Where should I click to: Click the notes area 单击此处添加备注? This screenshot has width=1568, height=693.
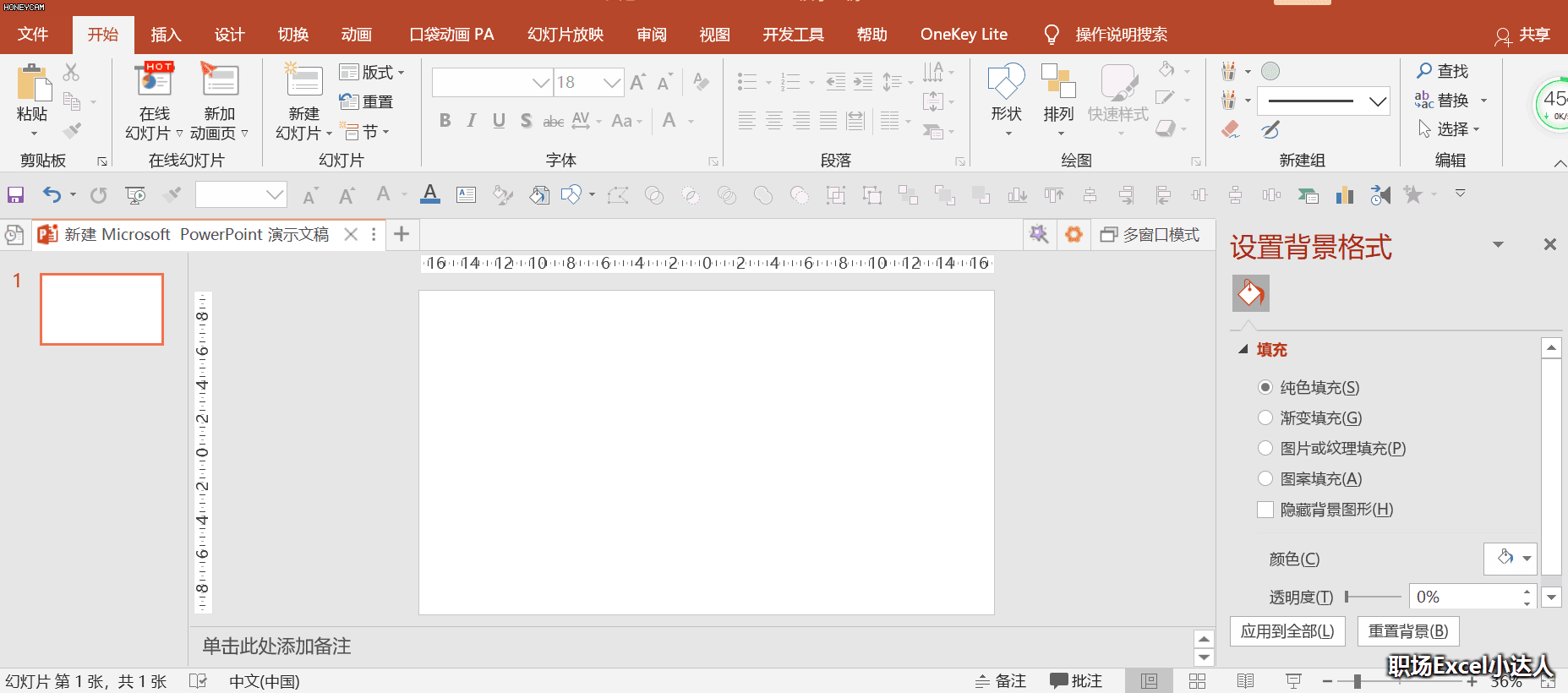(276, 647)
